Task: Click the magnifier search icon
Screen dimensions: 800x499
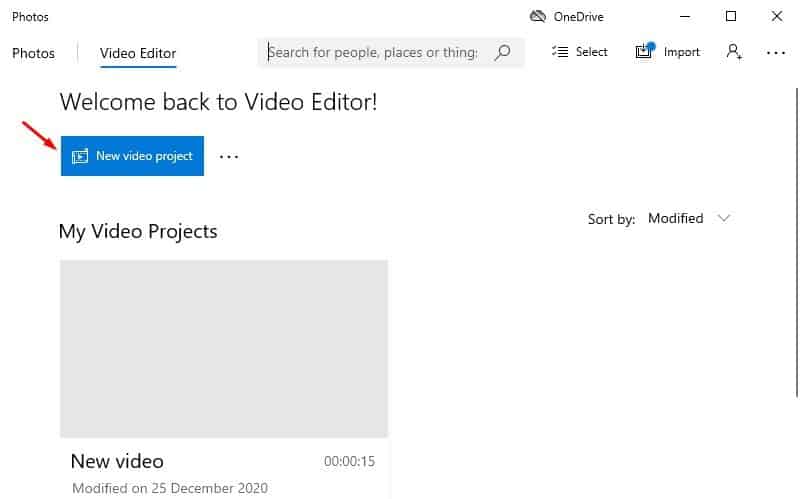Action: tap(503, 52)
